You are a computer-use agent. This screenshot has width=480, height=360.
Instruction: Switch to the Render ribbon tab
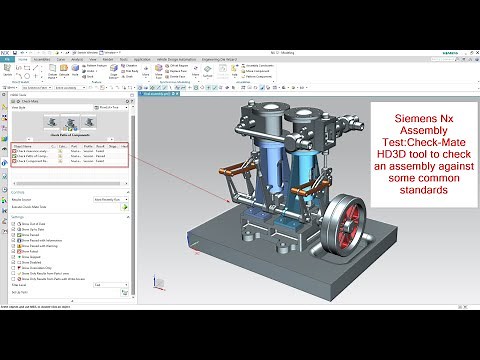pos(108,59)
